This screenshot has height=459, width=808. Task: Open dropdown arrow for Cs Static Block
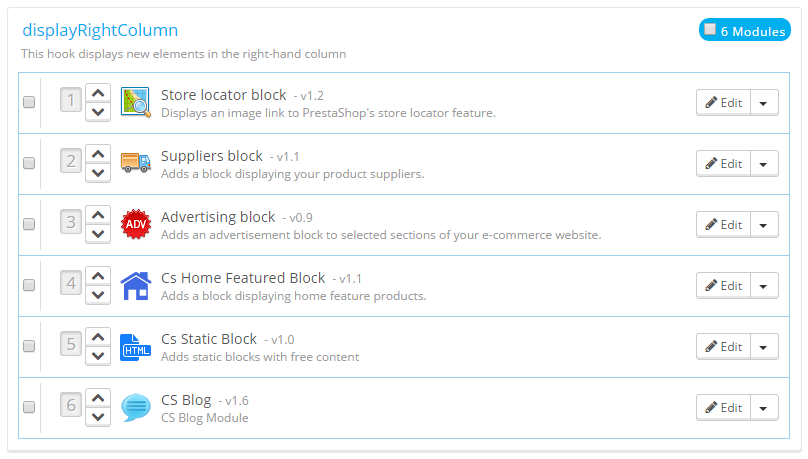tap(764, 346)
